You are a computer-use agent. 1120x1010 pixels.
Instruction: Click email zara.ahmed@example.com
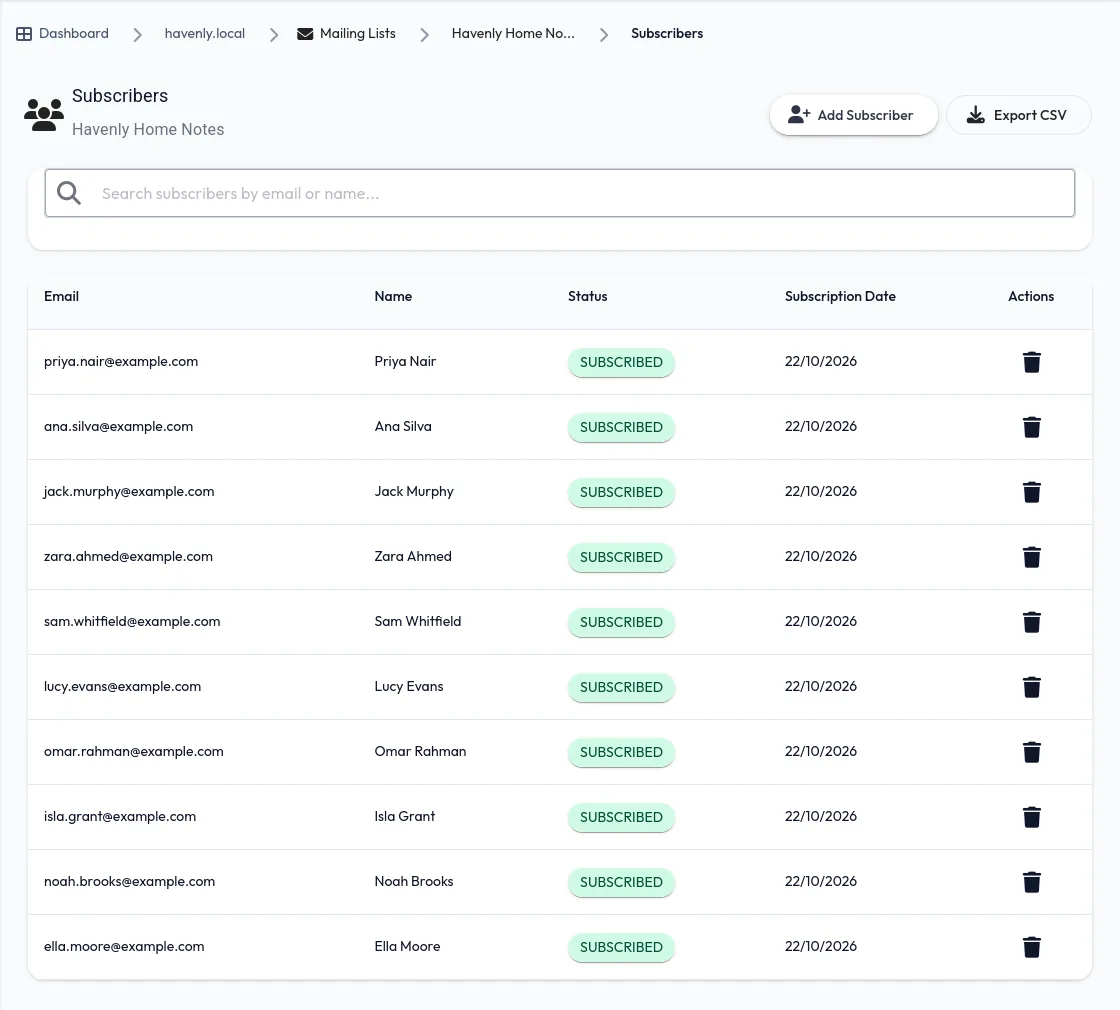129,556
